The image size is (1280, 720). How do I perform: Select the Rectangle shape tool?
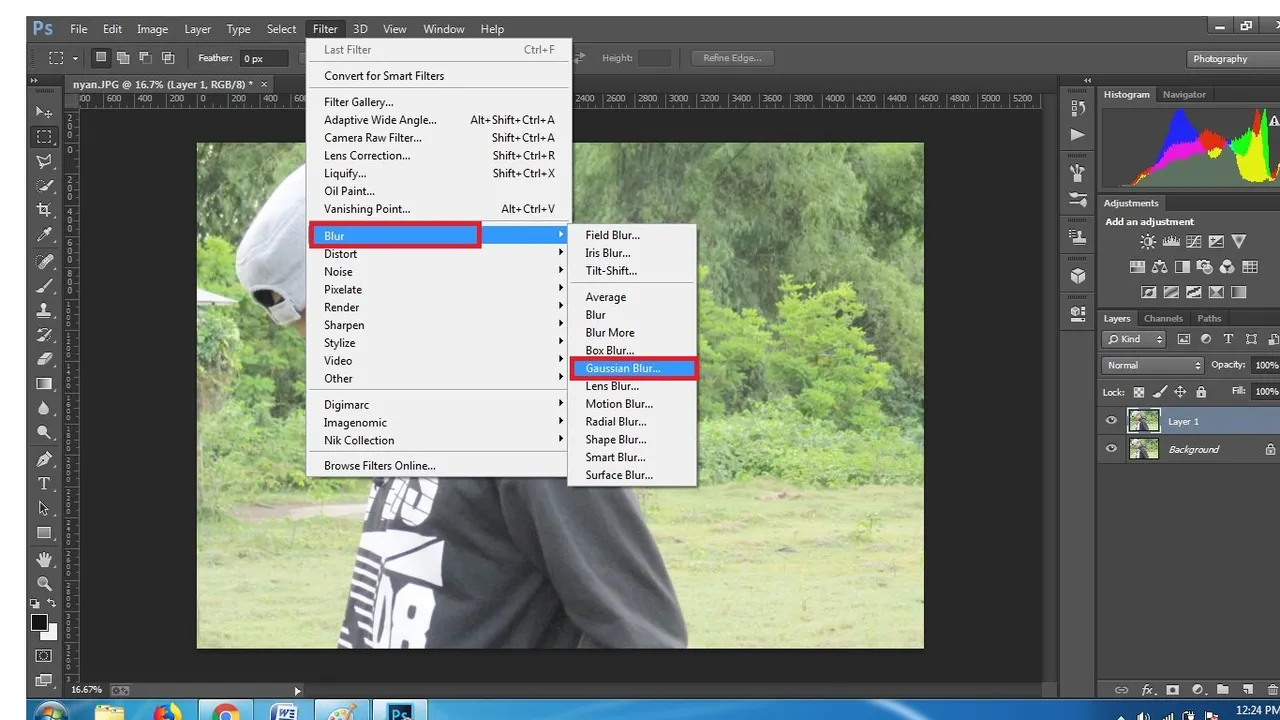point(44,533)
